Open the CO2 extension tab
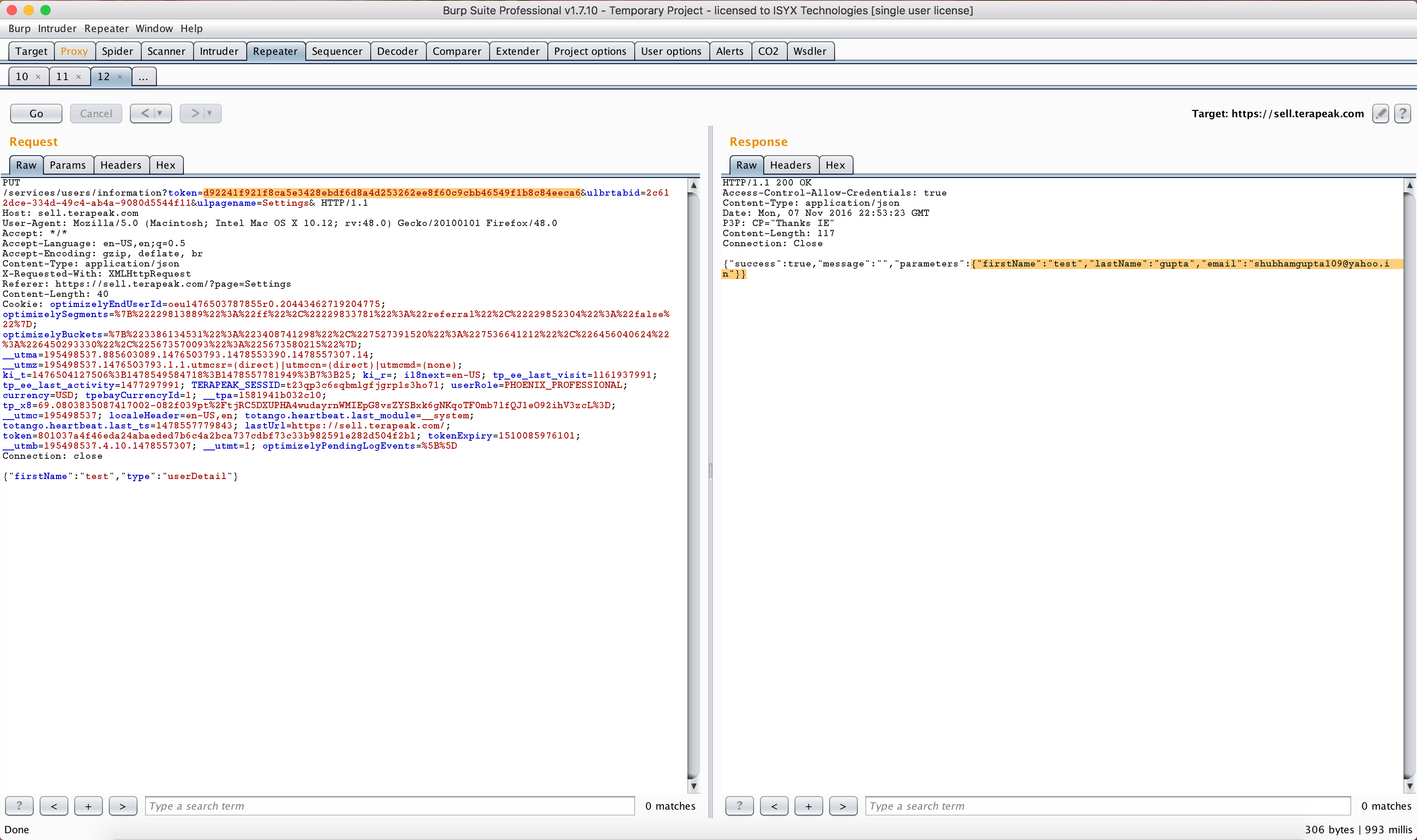The image size is (1417, 840). (x=768, y=51)
